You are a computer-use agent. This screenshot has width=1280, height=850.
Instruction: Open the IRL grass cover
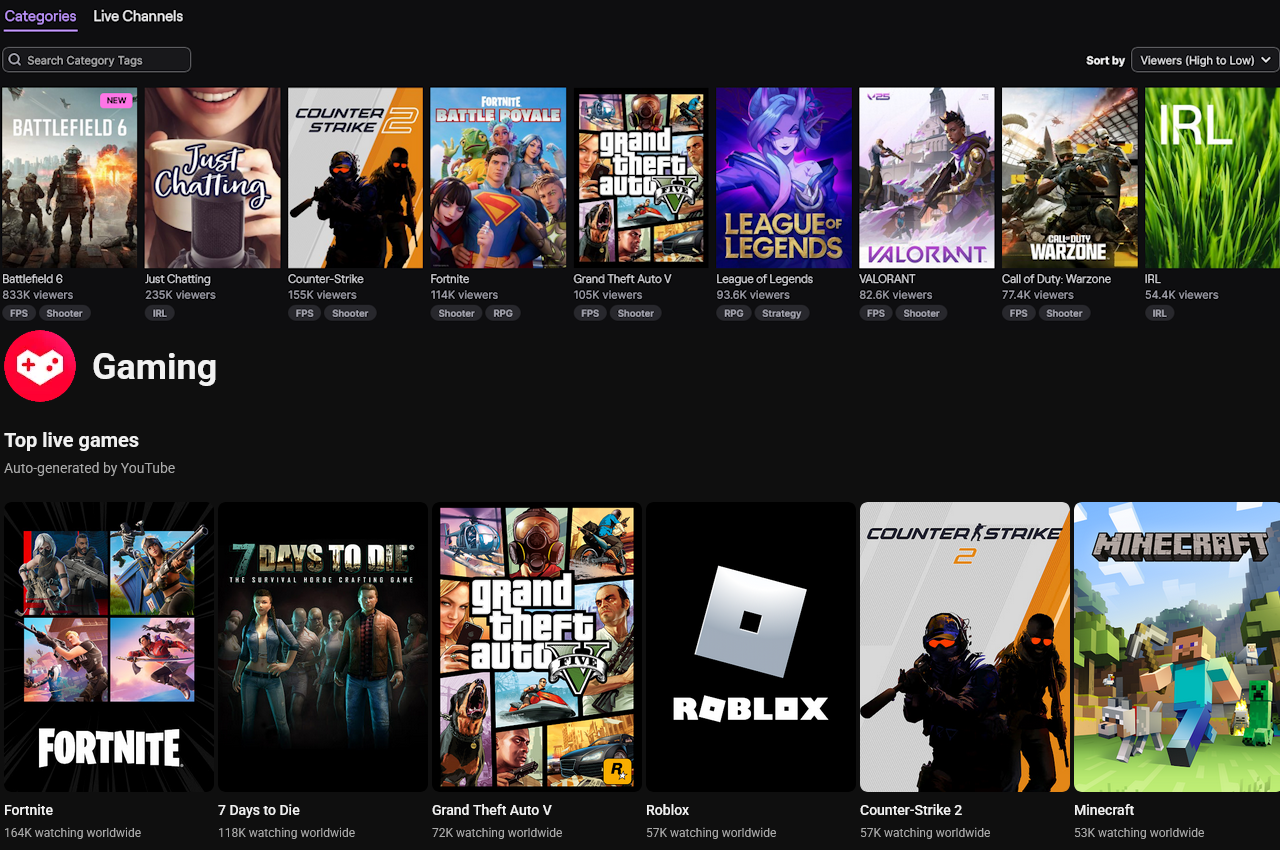(x=1212, y=178)
